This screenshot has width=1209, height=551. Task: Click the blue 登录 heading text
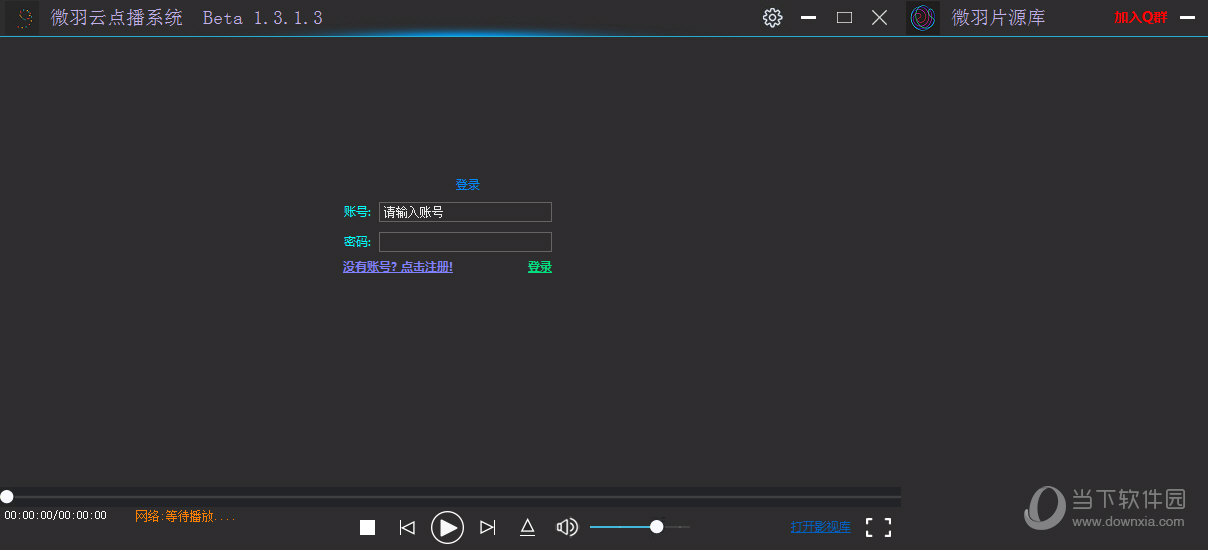coord(468,185)
